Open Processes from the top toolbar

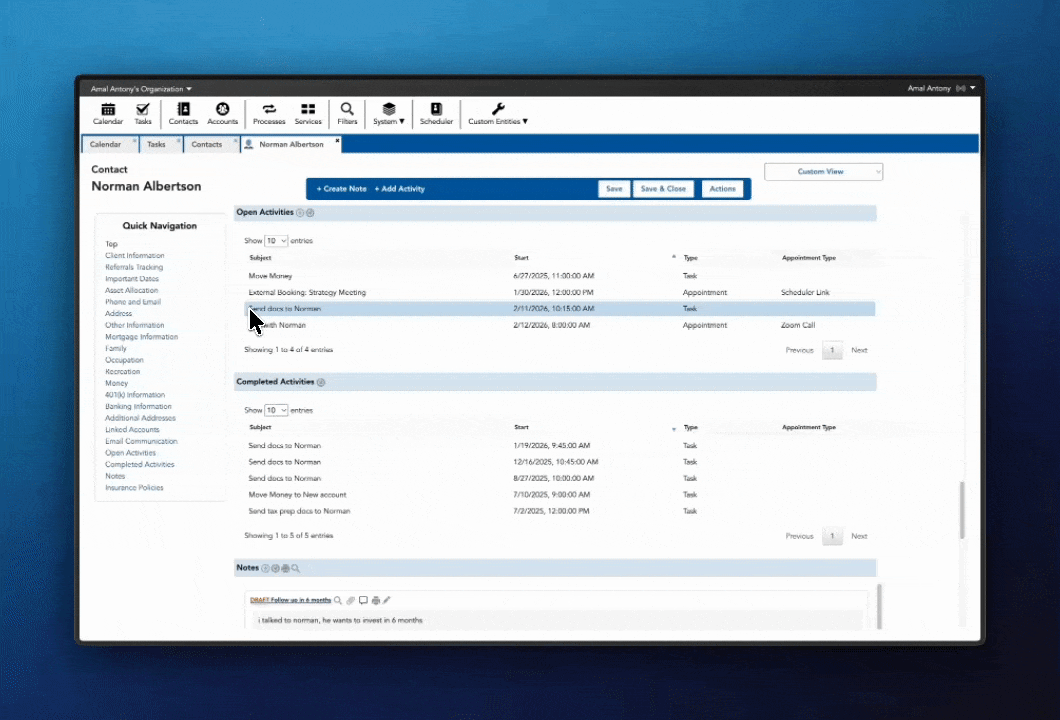[268, 112]
